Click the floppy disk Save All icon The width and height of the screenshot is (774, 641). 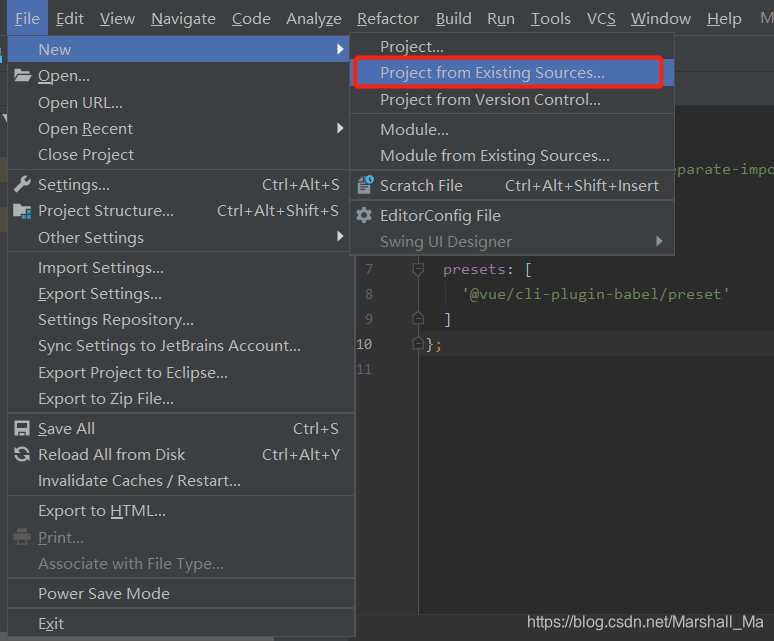point(22,428)
